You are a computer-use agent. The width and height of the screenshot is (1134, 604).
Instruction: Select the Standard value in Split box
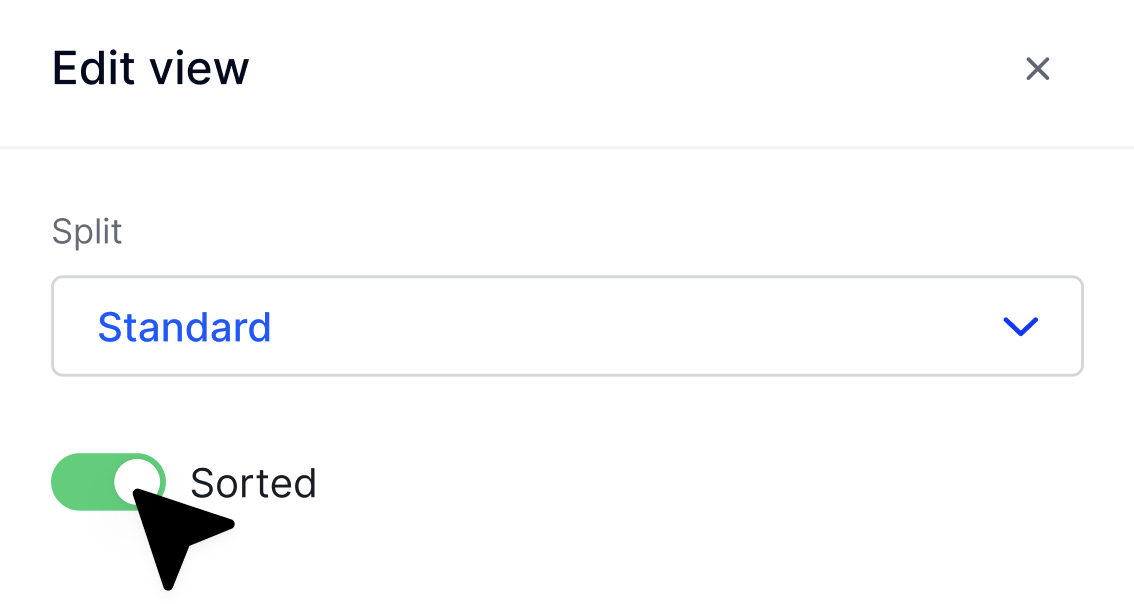pos(184,327)
